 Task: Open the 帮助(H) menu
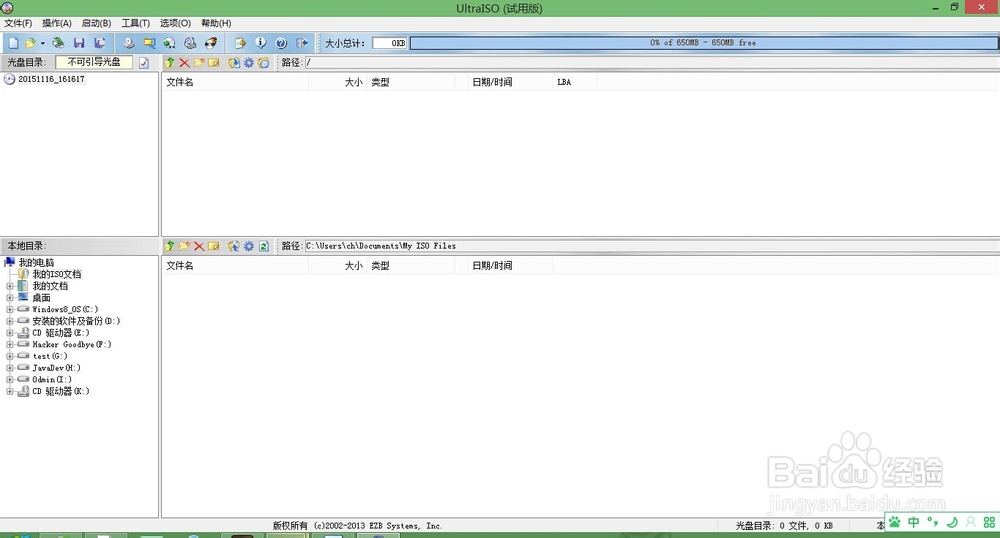(216, 23)
